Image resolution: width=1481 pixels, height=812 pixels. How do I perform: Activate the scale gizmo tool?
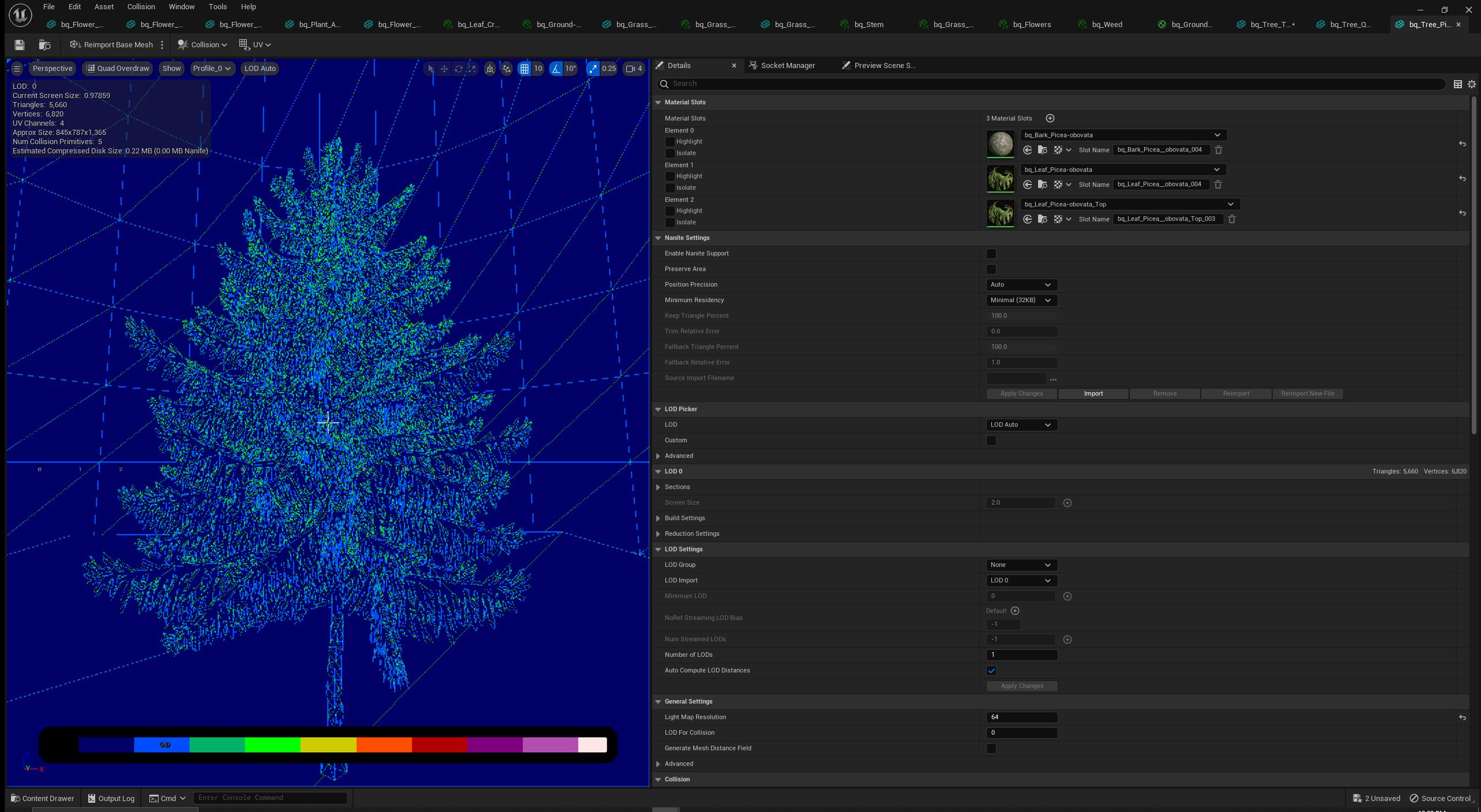point(472,69)
